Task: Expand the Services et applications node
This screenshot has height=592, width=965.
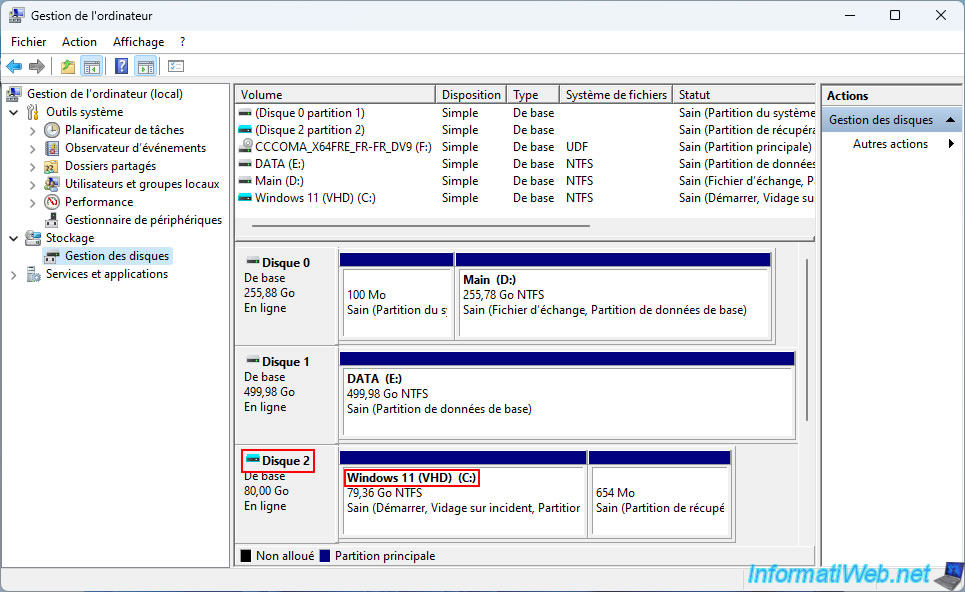Action: click(x=14, y=274)
